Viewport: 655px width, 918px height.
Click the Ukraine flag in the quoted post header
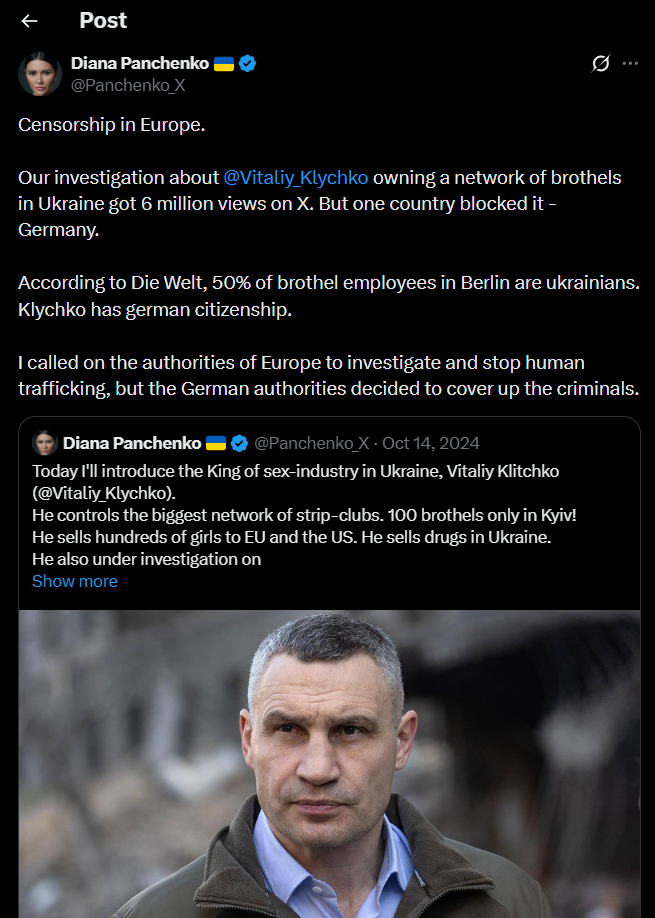(216, 443)
